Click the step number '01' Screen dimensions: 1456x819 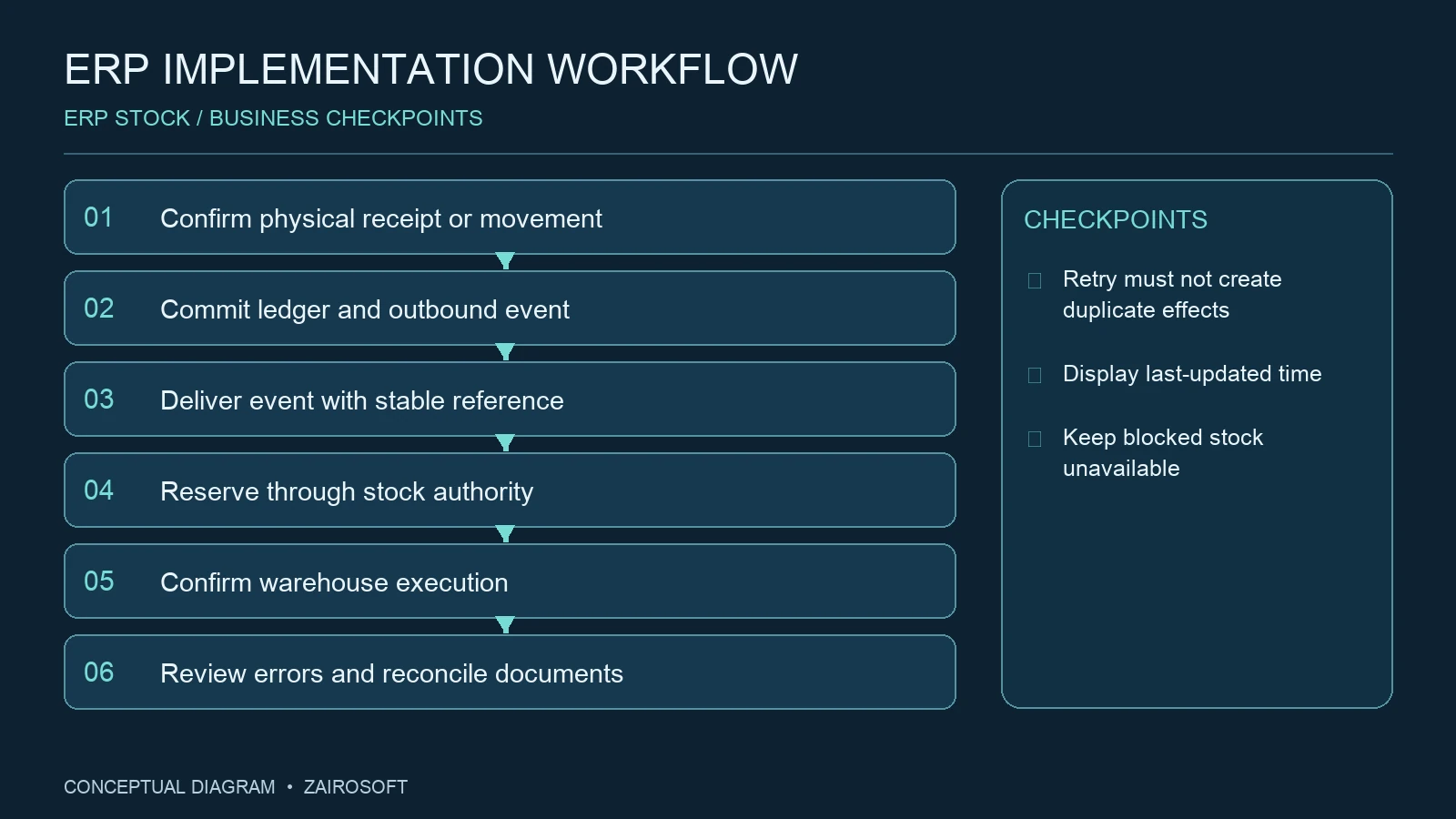(x=98, y=217)
